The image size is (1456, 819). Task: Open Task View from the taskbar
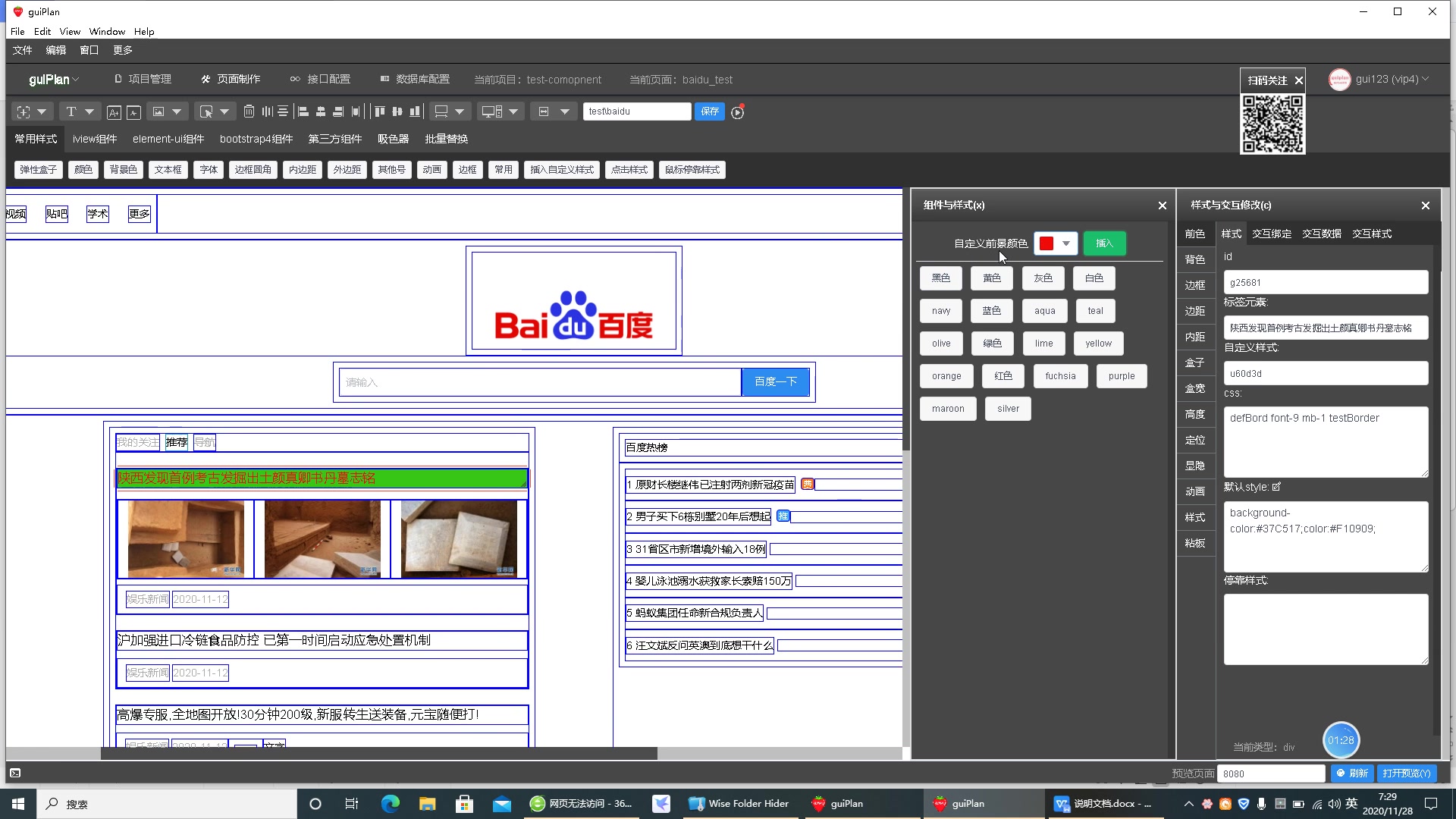click(x=351, y=804)
